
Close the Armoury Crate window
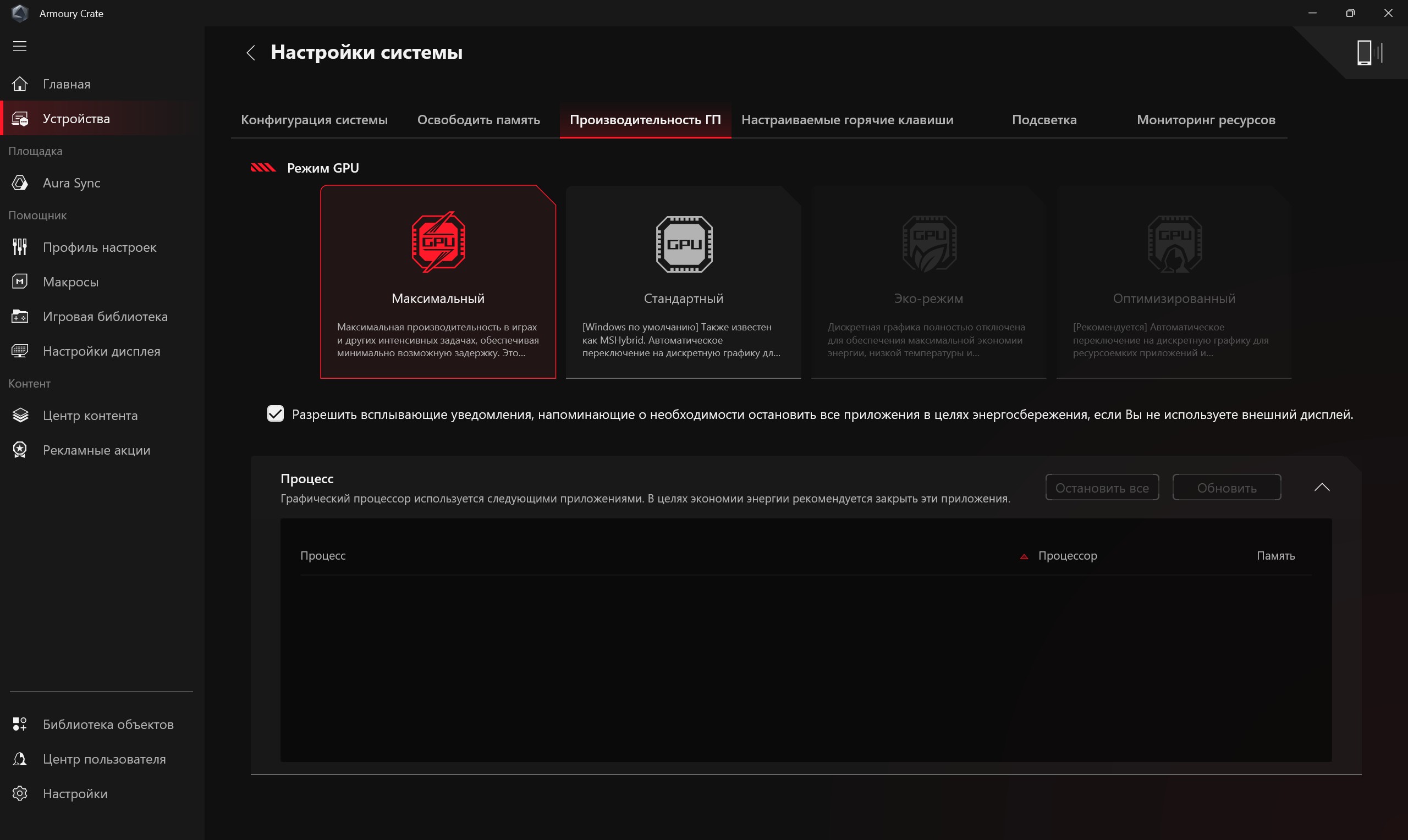pyautogui.click(x=1388, y=13)
